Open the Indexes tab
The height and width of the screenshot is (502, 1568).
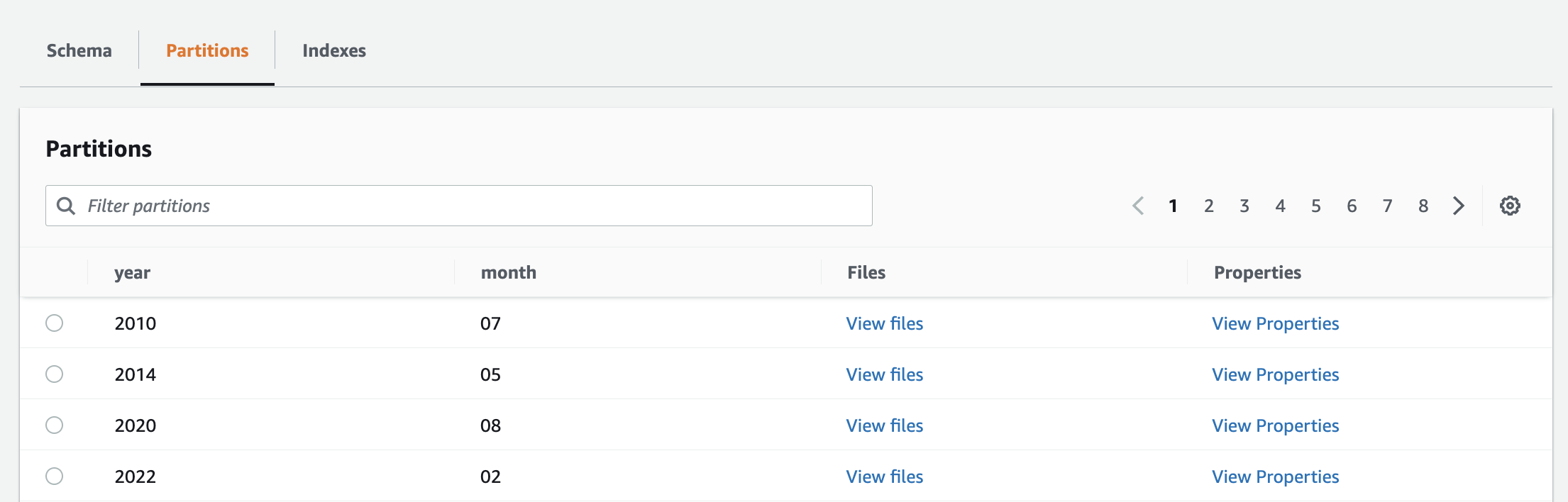(334, 51)
